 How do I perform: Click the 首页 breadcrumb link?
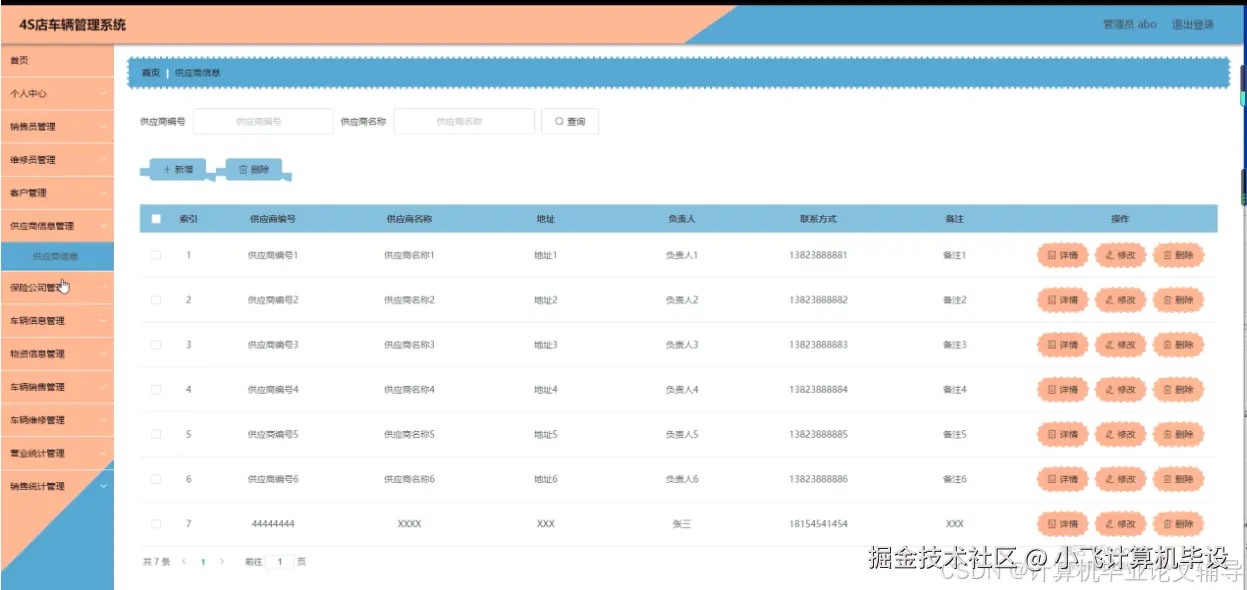(x=151, y=73)
